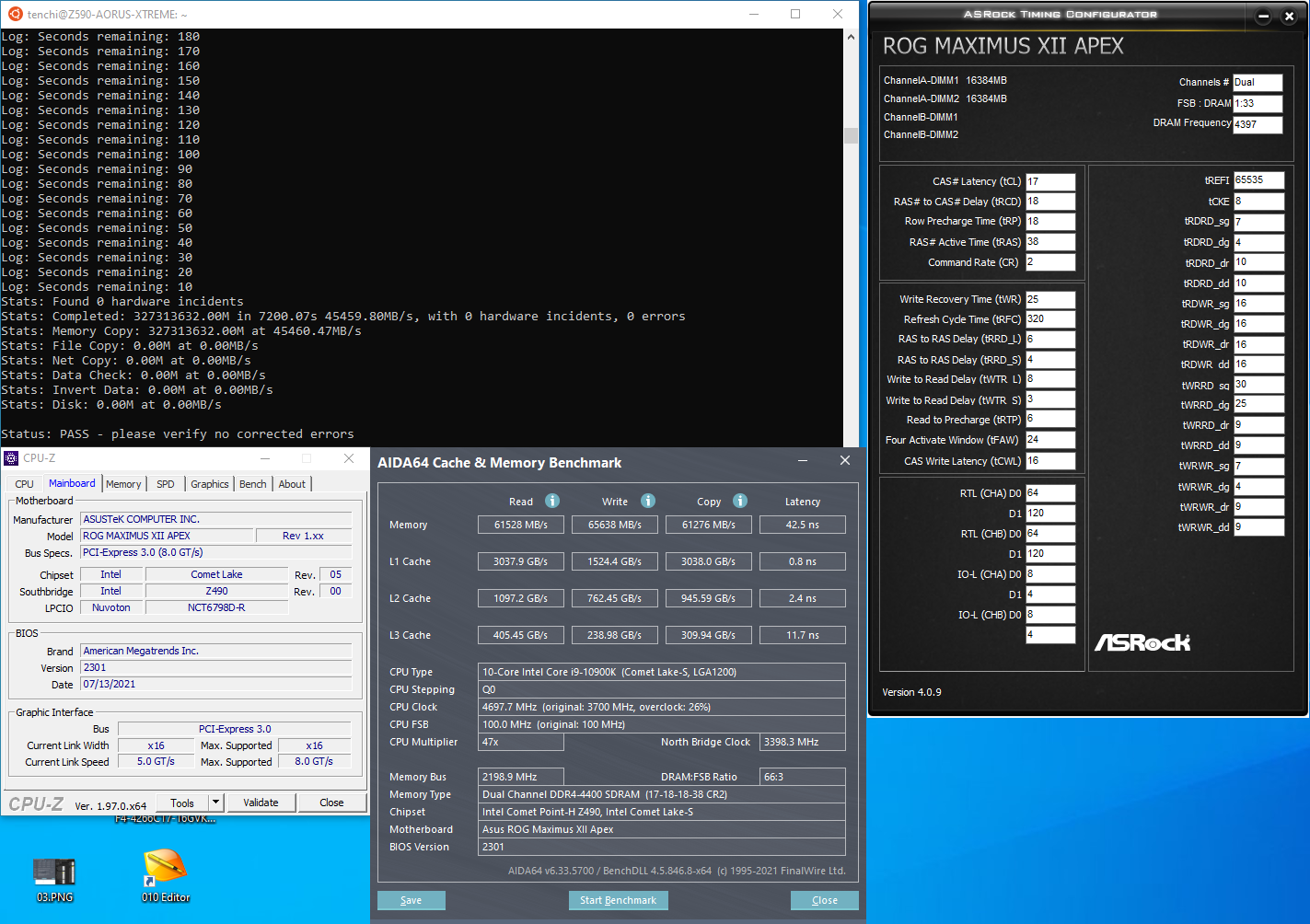Click the Memory Latency 42.5 ns value
Image resolution: width=1310 pixels, height=924 pixels.
click(802, 525)
